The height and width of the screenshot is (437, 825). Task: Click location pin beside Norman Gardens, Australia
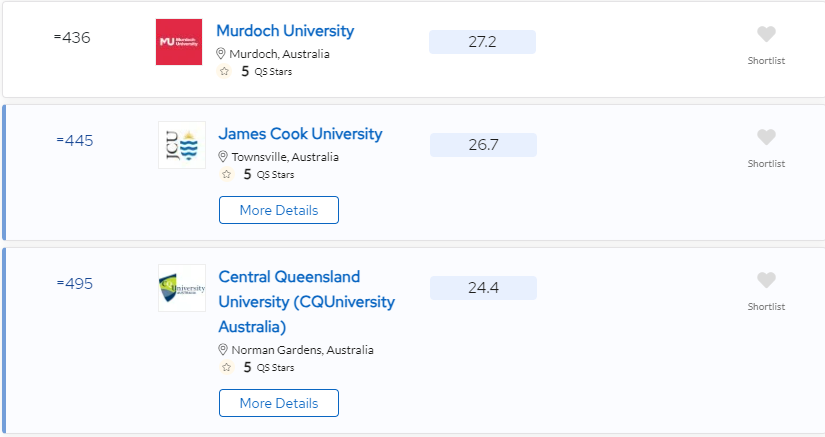(x=223, y=350)
